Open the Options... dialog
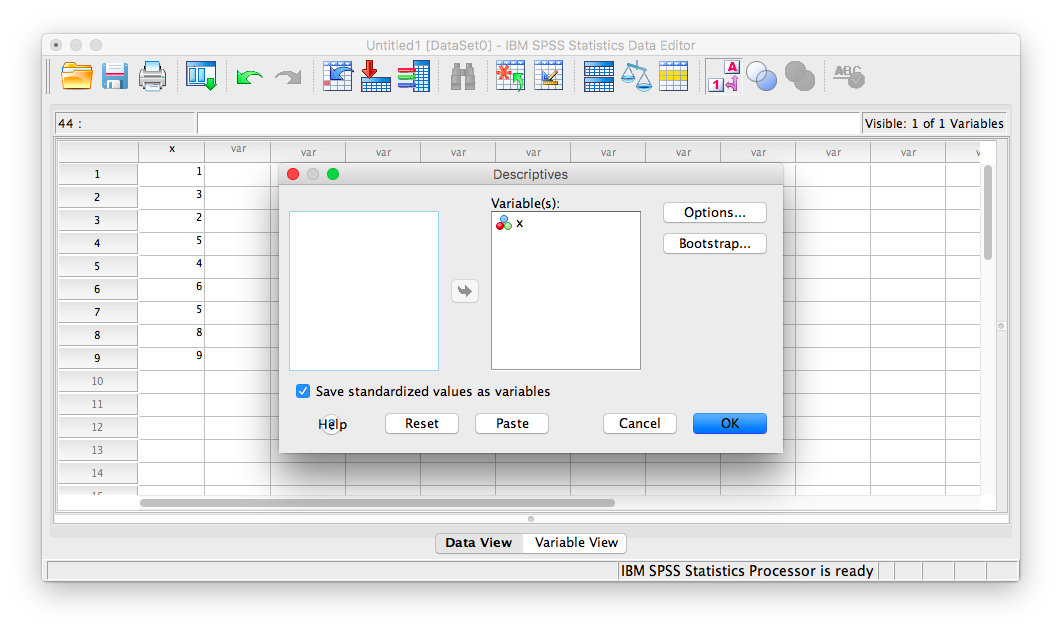Viewport: 1062px width, 632px height. pyautogui.click(x=714, y=212)
